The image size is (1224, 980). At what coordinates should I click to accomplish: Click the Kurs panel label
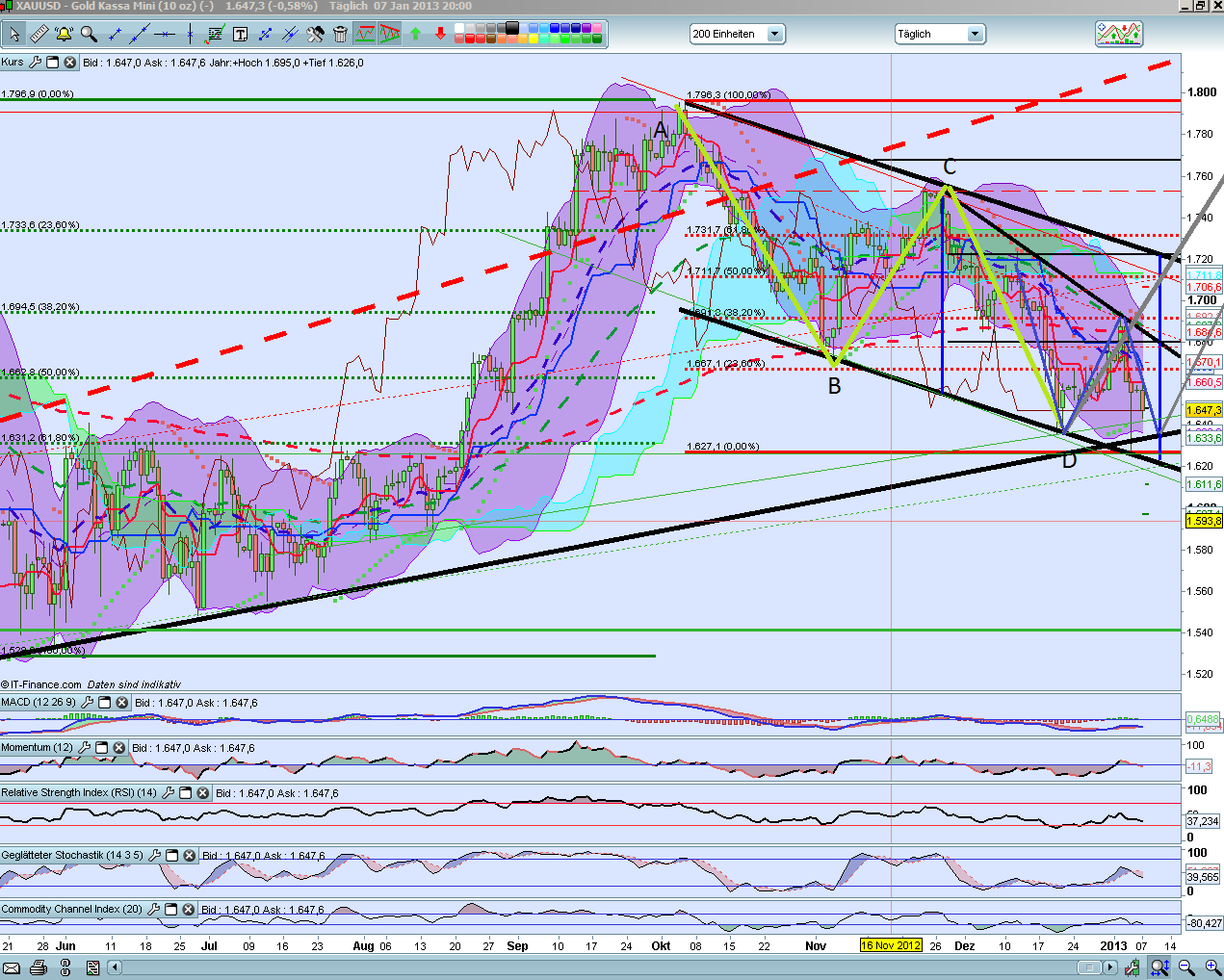[x=13, y=63]
